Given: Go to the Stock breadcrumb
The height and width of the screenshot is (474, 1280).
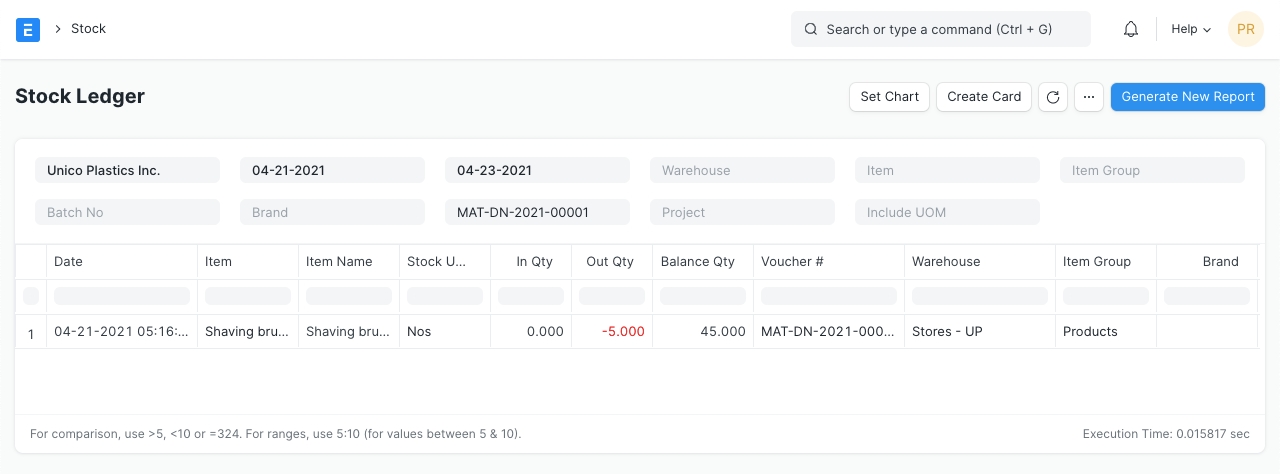Looking at the screenshot, I should (88, 29).
